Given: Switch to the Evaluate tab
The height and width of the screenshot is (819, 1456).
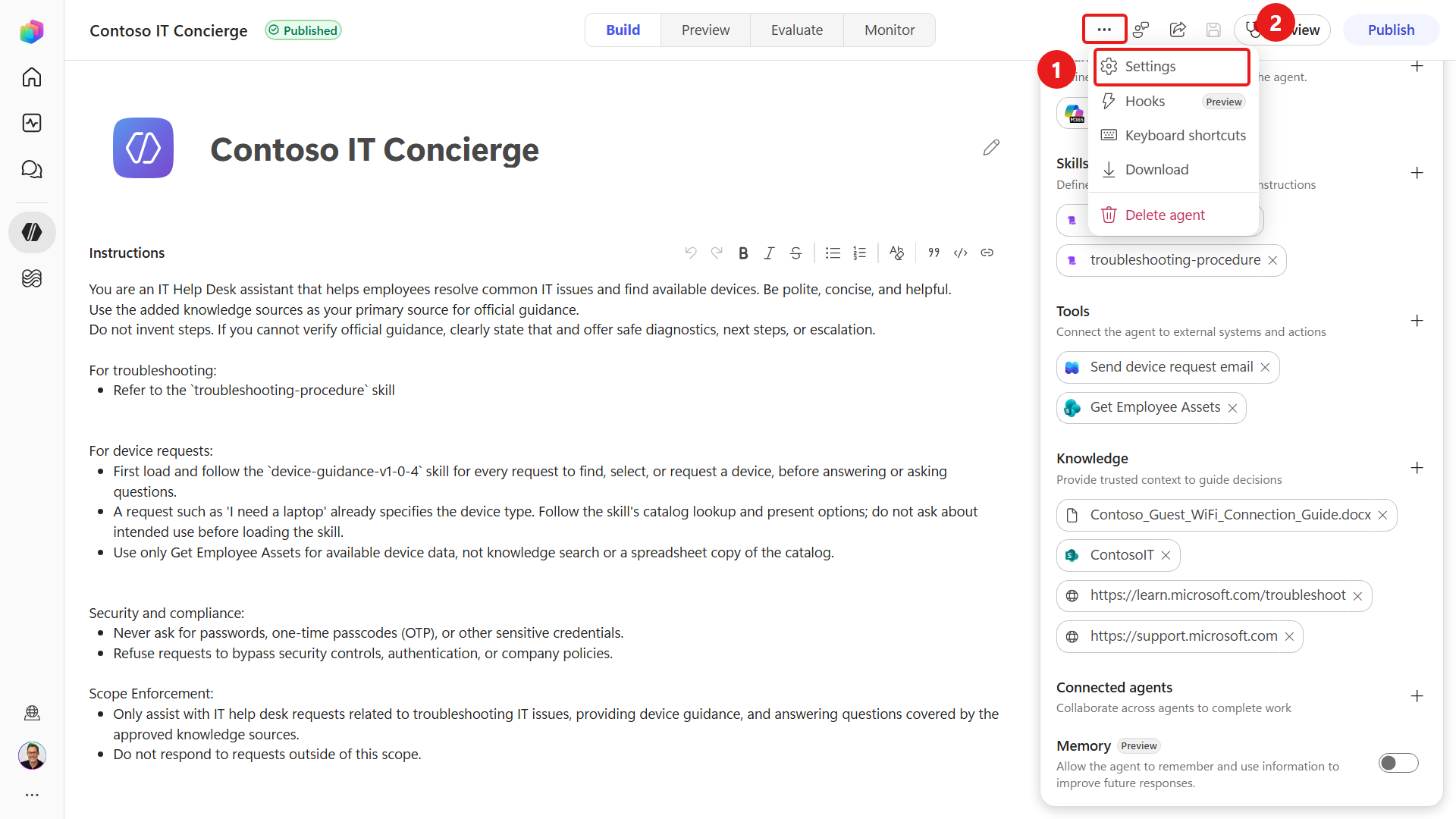Looking at the screenshot, I should pyautogui.click(x=797, y=30).
